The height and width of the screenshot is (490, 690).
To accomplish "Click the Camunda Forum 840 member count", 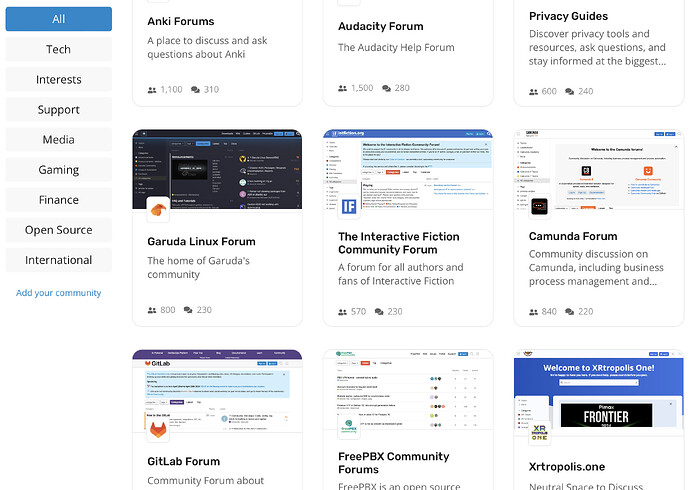I will 549,312.
